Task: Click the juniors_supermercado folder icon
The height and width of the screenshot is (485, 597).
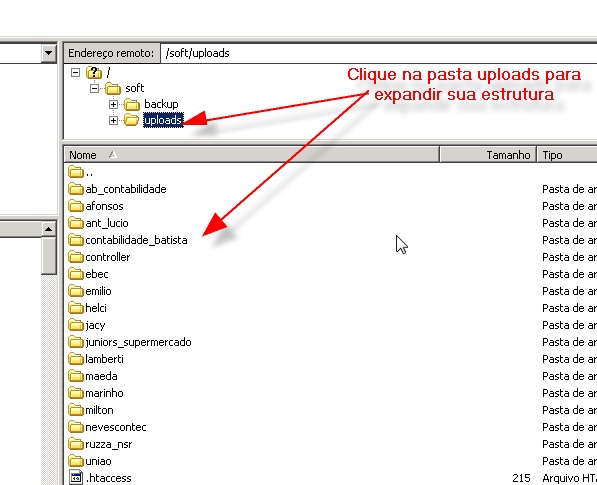Action: (x=76, y=342)
